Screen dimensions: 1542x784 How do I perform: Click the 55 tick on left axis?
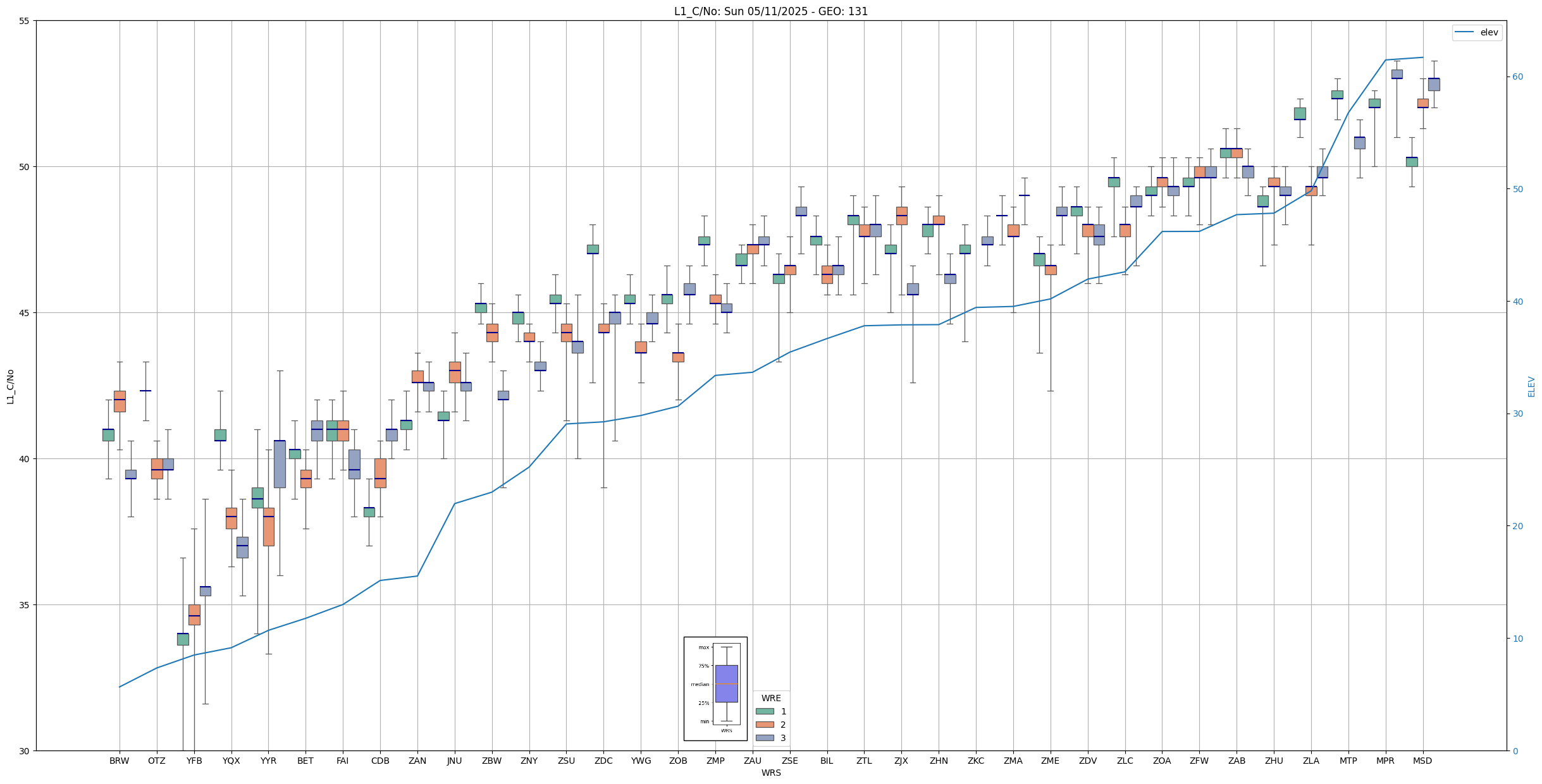click(25, 21)
